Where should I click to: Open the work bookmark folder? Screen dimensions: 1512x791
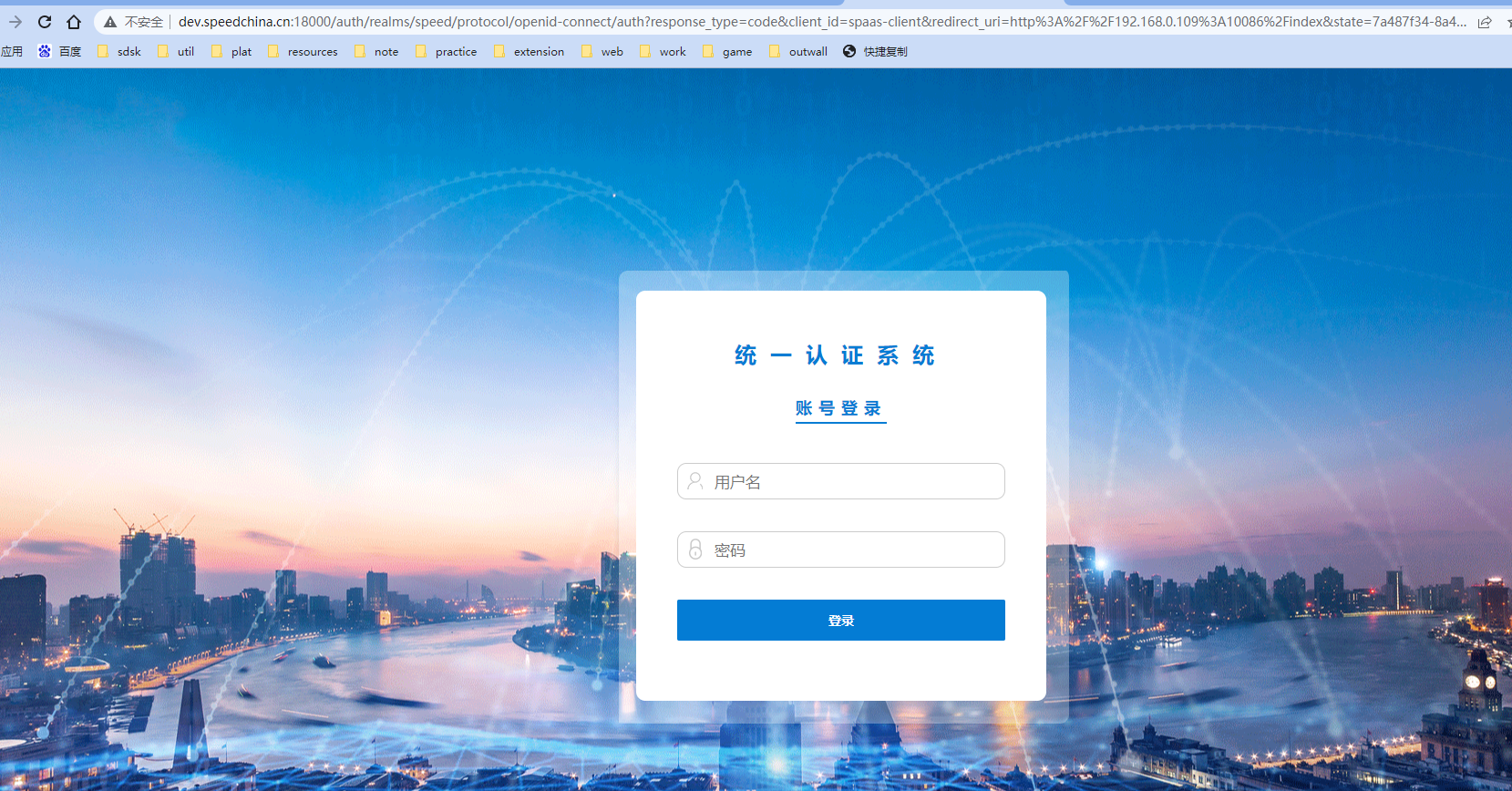click(x=663, y=52)
